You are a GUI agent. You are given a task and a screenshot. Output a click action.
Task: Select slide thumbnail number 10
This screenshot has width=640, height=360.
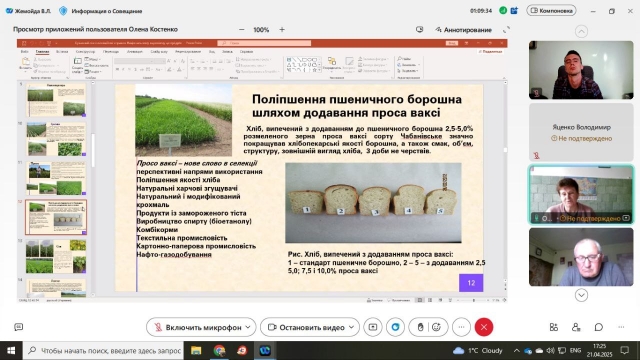click(56, 139)
